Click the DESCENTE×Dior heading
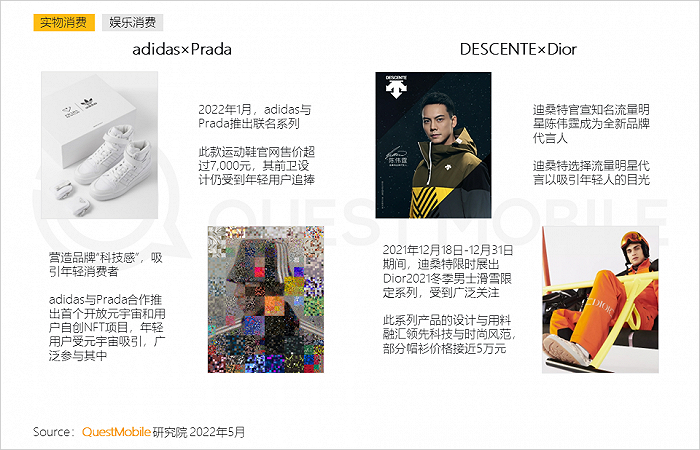This screenshot has height=450, width=700. coord(518,49)
